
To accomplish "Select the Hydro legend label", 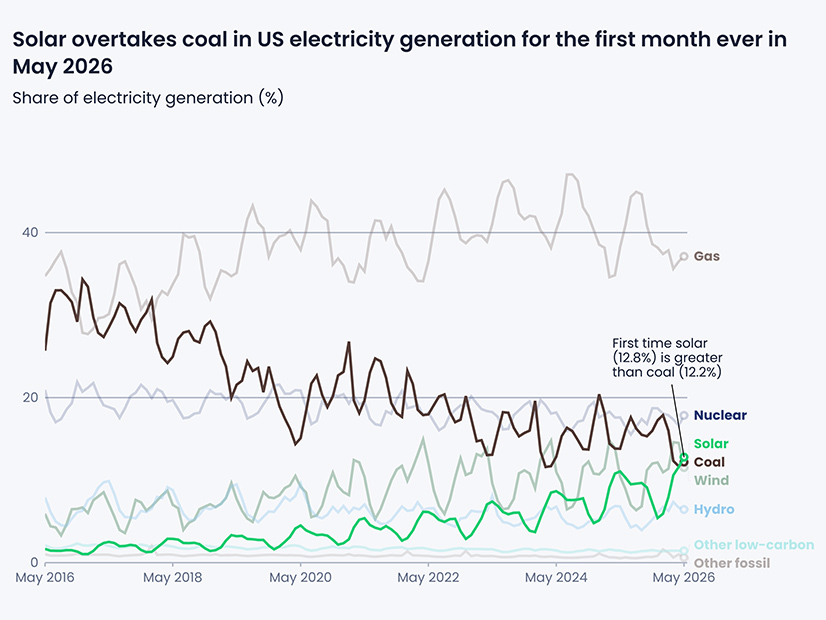I will coord(714,509).
